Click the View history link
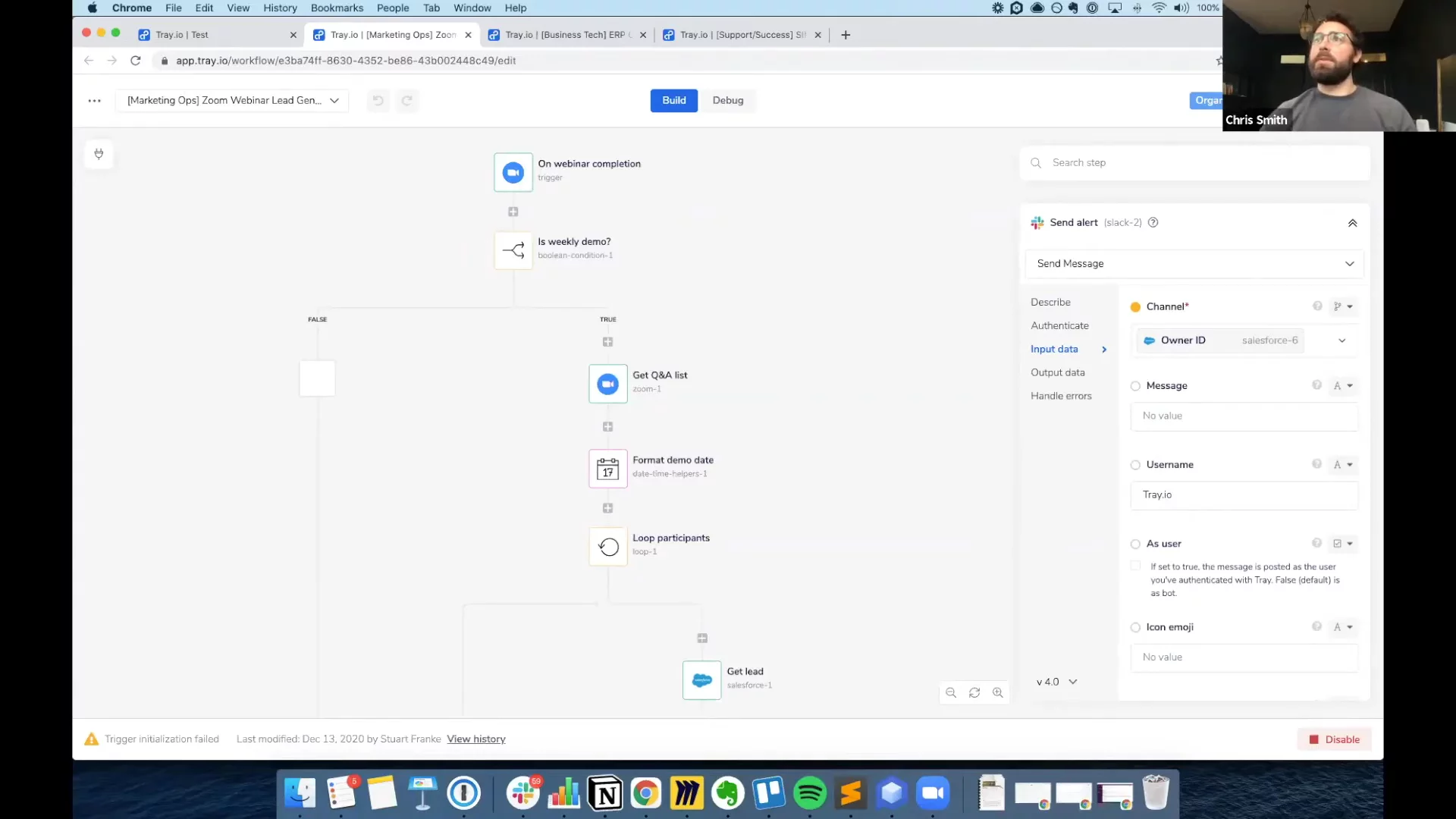Viewport: 1456px width, 819px height. (x=475, y=739)
